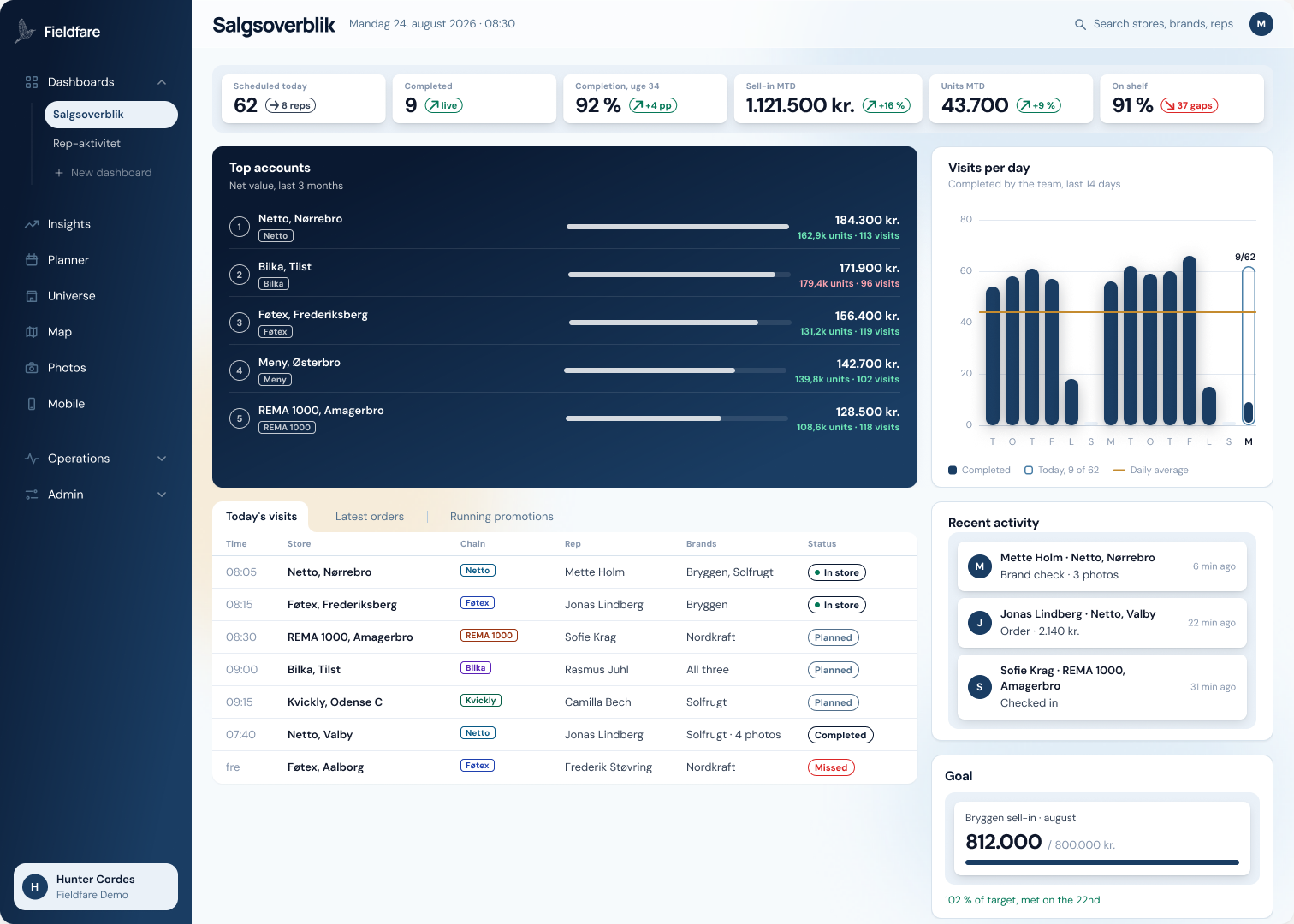Click REMA 1000, Amagerbro value bar
The image size is (1294, 924).
click(x=677, y=418)
